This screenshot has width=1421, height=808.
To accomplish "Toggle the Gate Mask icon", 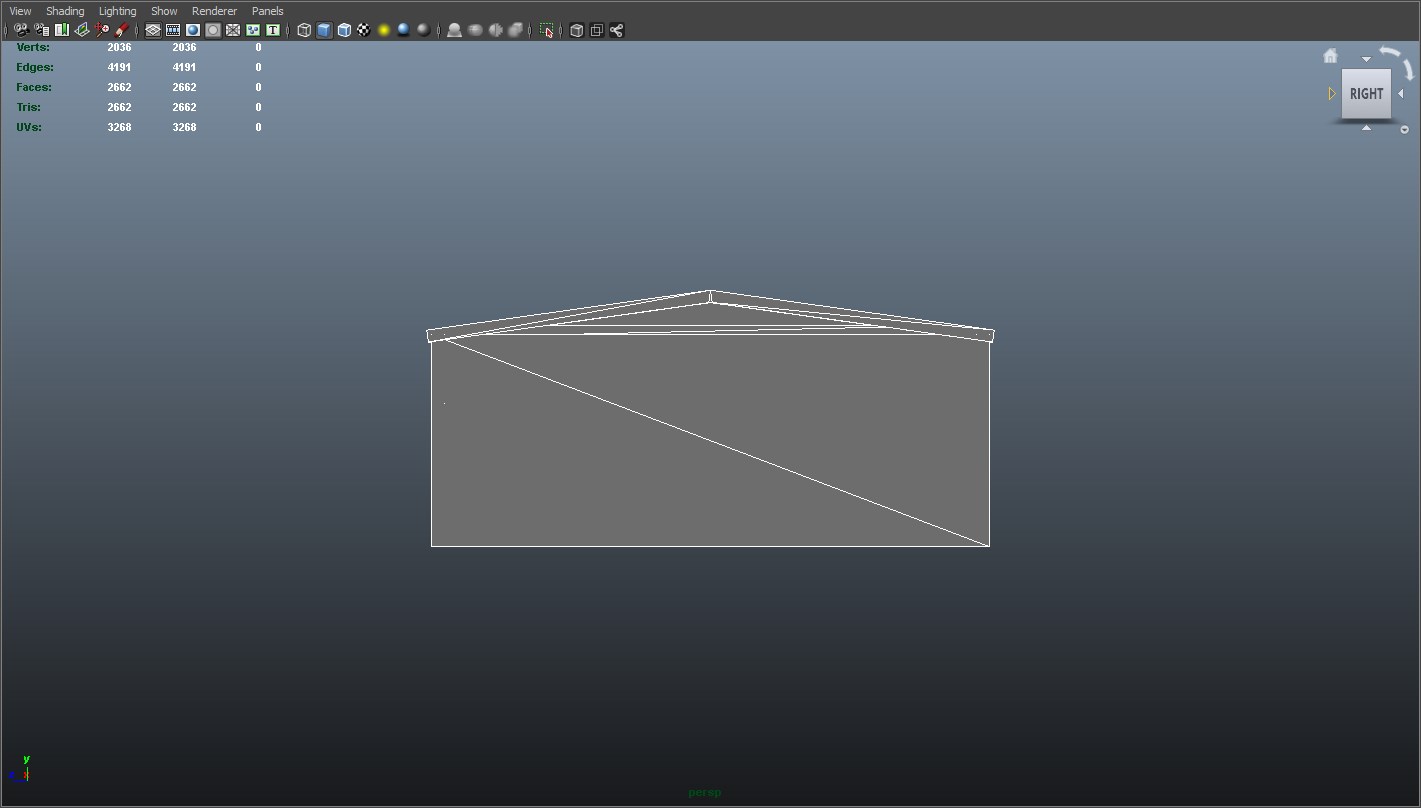I will click(213, 30).
